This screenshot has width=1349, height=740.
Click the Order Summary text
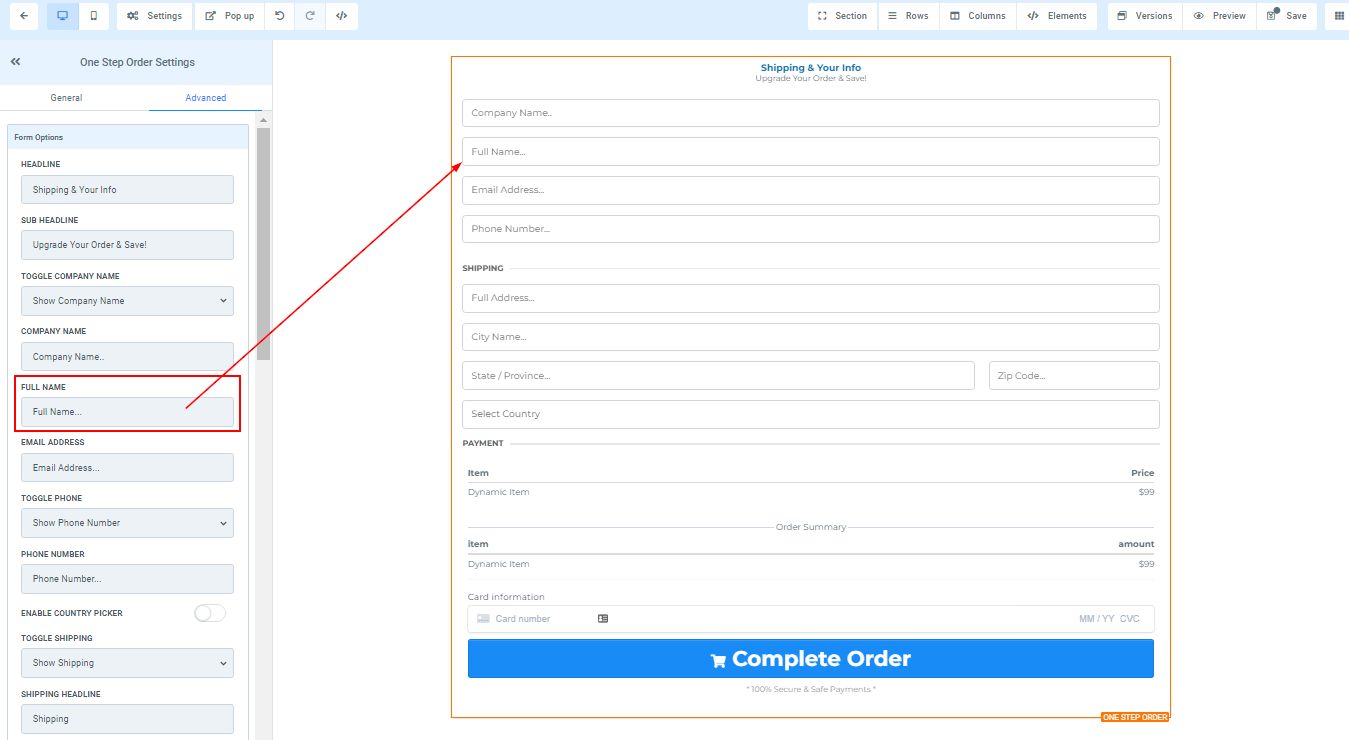[811, 527]
